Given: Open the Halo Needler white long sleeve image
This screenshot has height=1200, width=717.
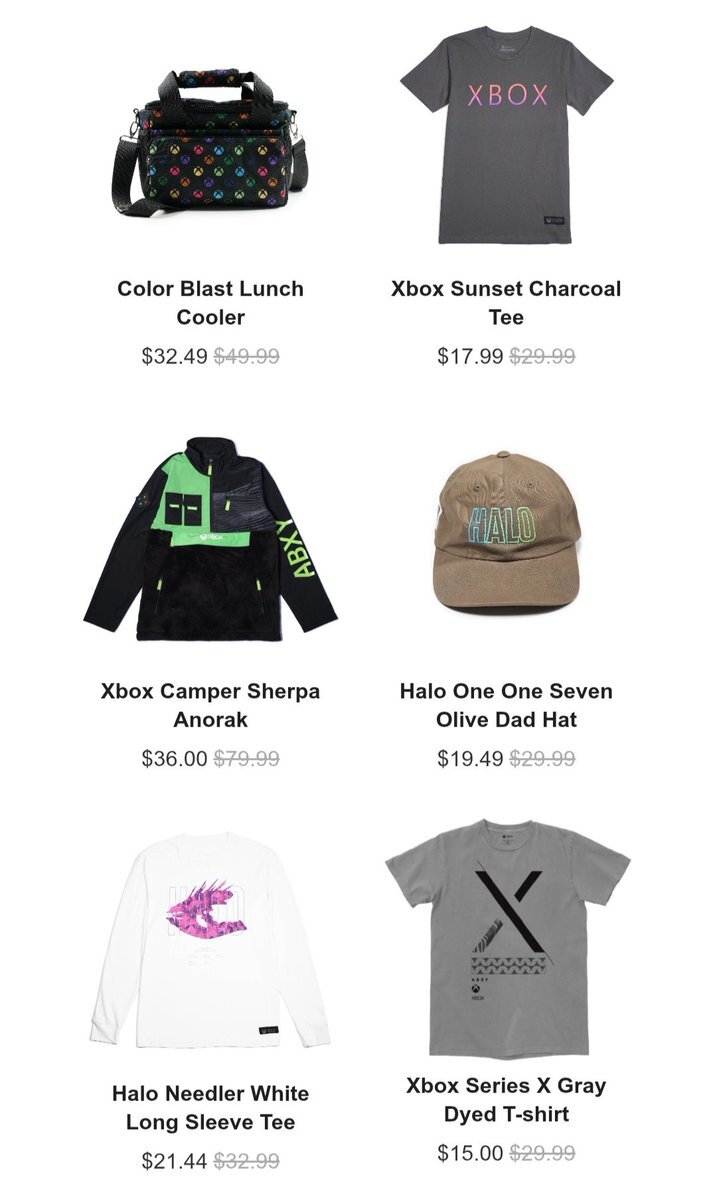Looking at the screenshot, I should coord(210,940).
